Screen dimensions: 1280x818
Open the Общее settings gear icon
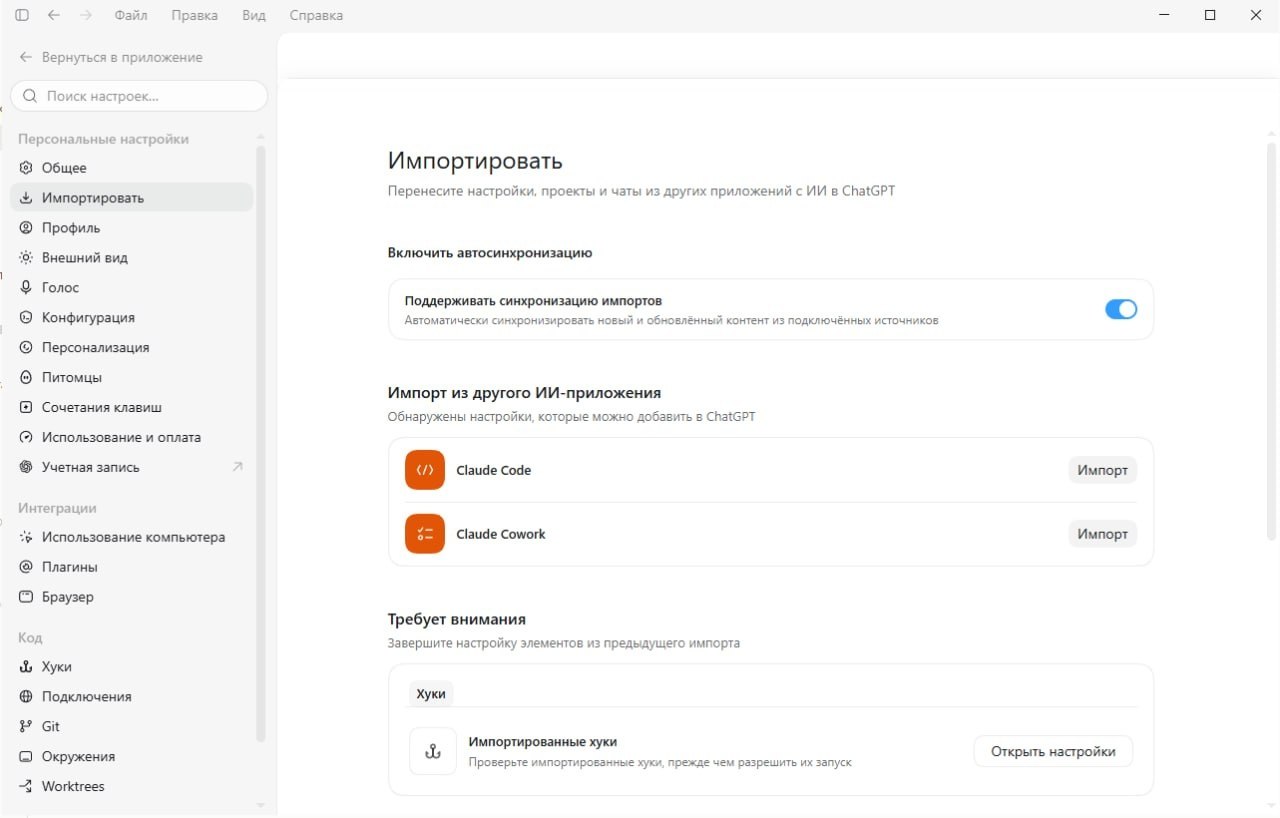click(x=26, y=168)
